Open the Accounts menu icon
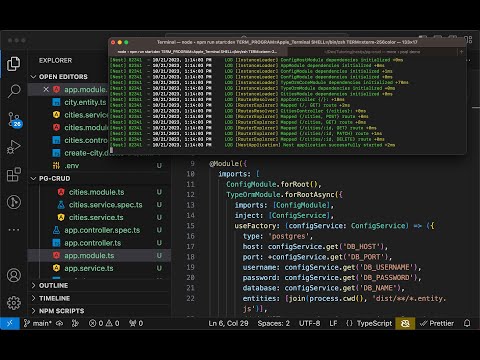 (x=14, y=275)
